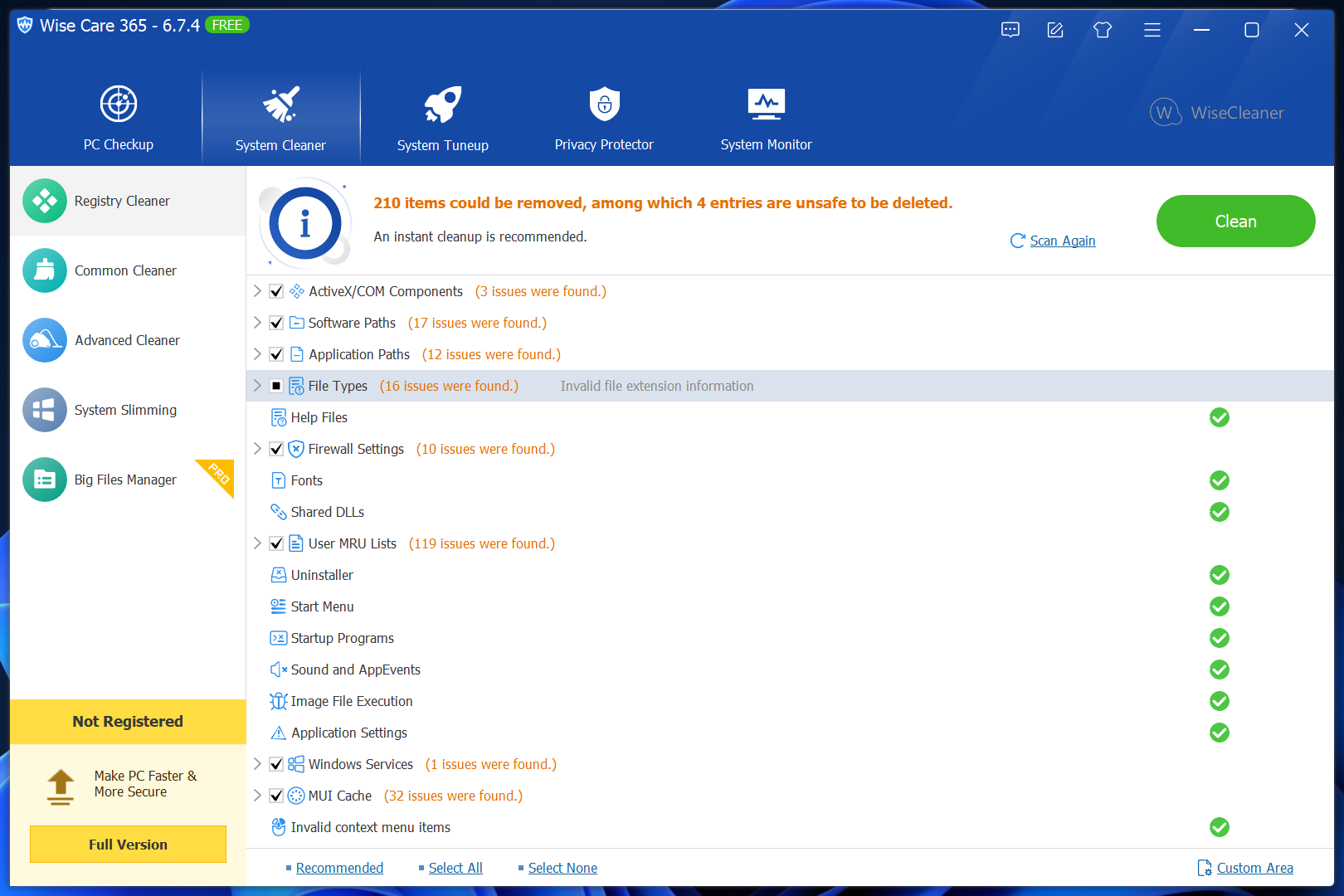Click the Full Version button
Viewport: 1344px width, 896px height.
coord(128,845)
